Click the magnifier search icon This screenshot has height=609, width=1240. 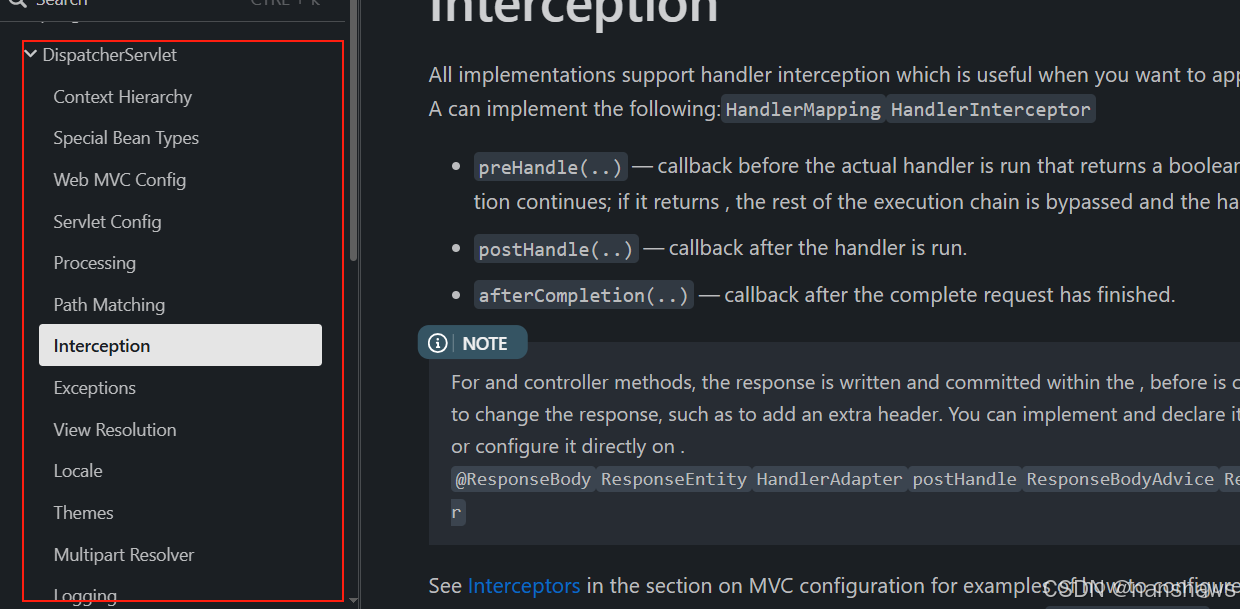pos(15,3)
